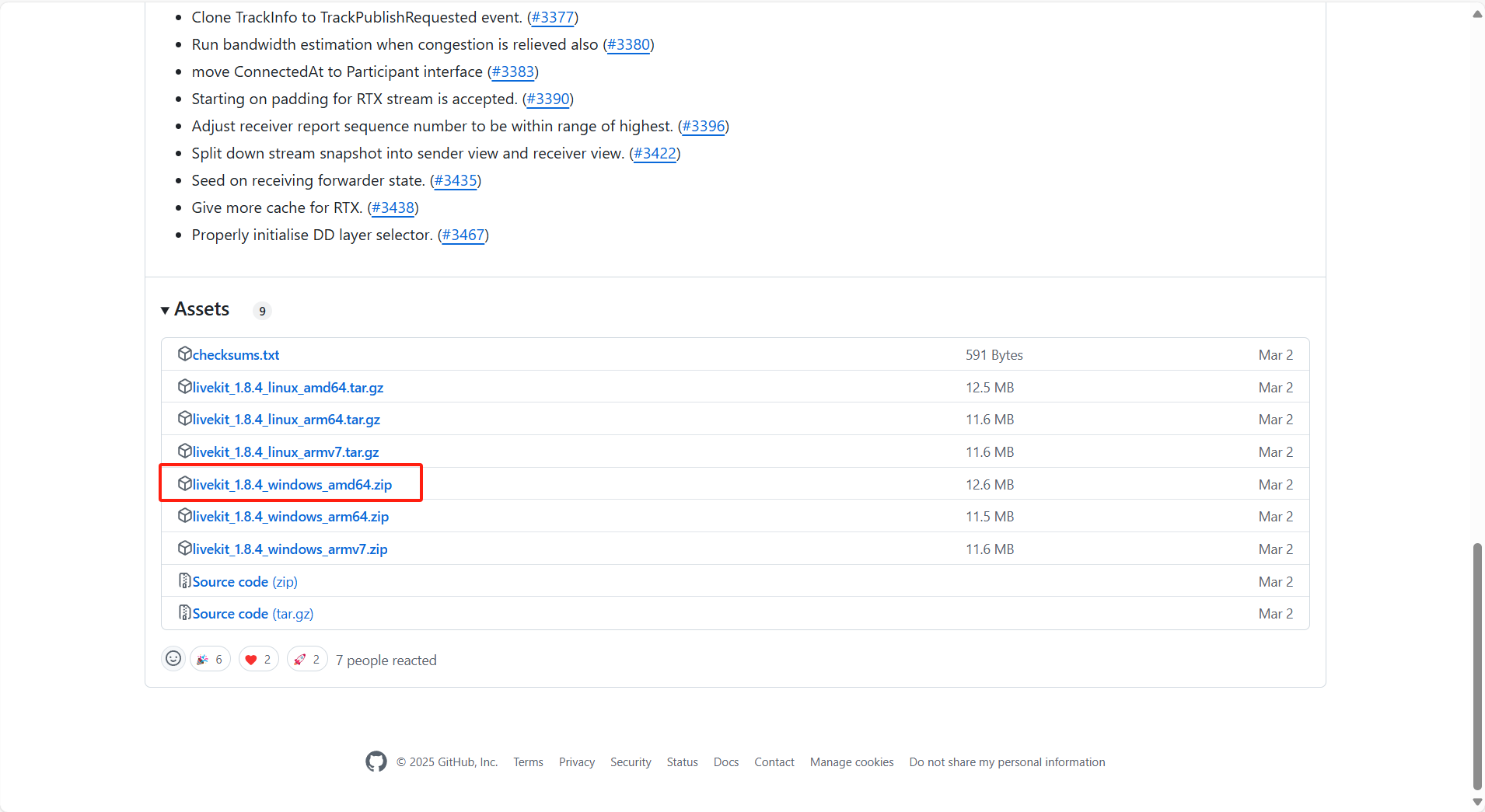Viewport: 1485px width, 812px height.
Task: Download livekit_1.8.4_windows_amd64.zip
Action: 292,485
